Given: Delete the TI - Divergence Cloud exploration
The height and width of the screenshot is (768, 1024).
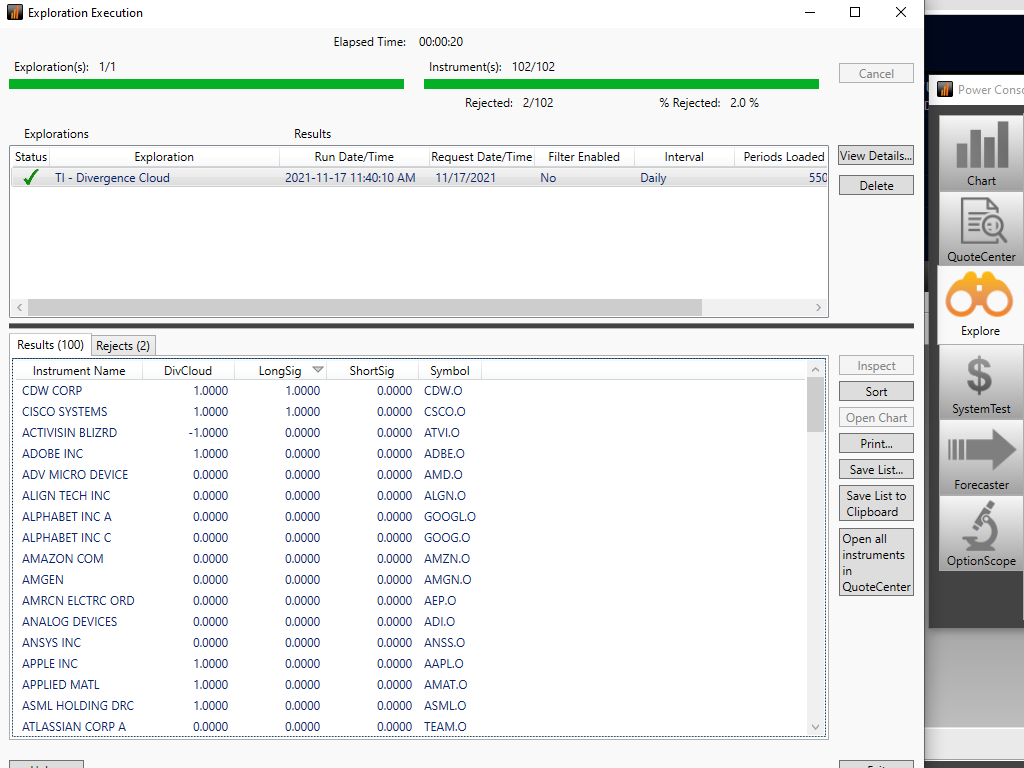Looking at the screenshot, I should pos(875,185).
